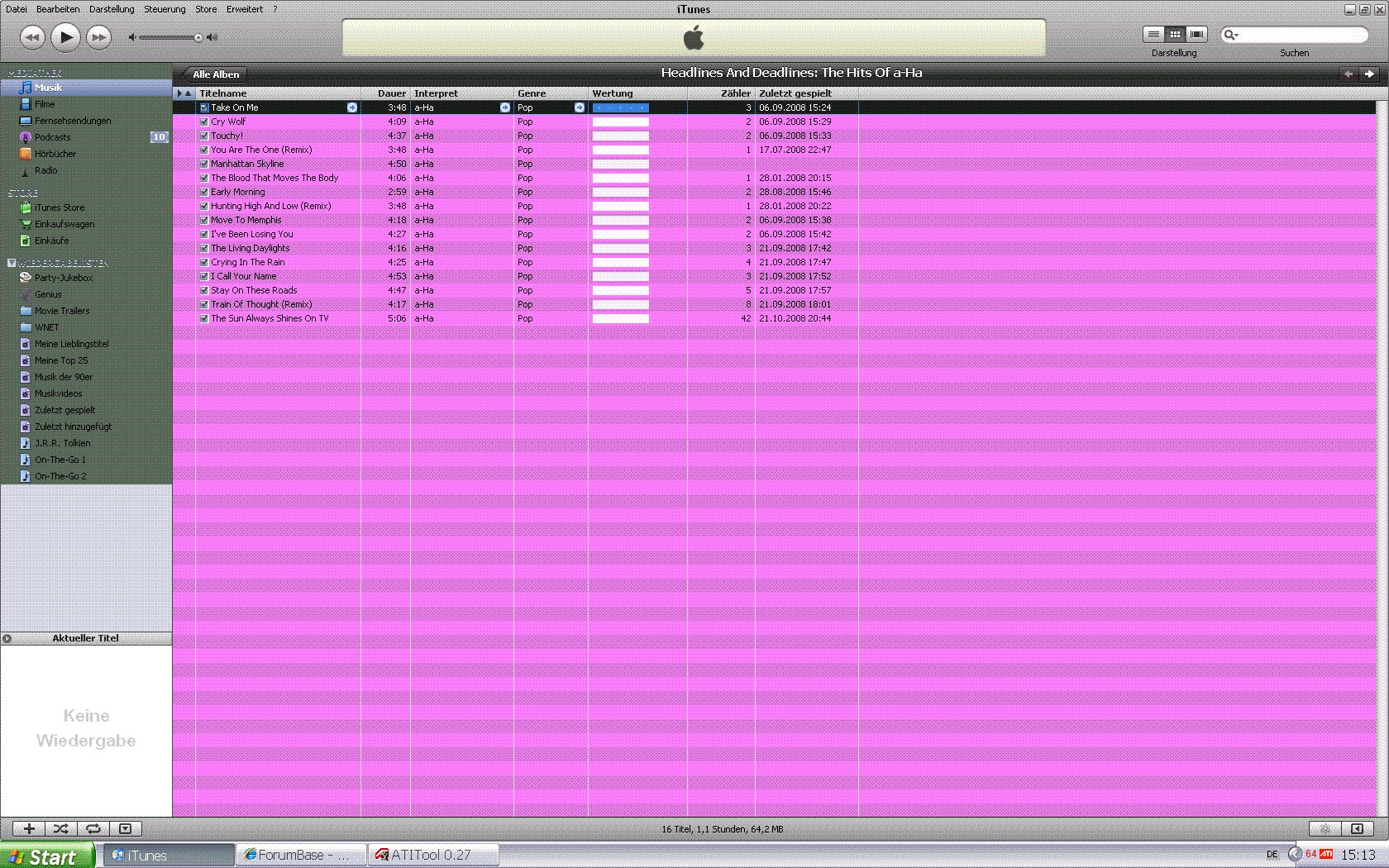Uncheck the Early Morning checkbox
1389x868 pixels.
[x=204, y=192]
